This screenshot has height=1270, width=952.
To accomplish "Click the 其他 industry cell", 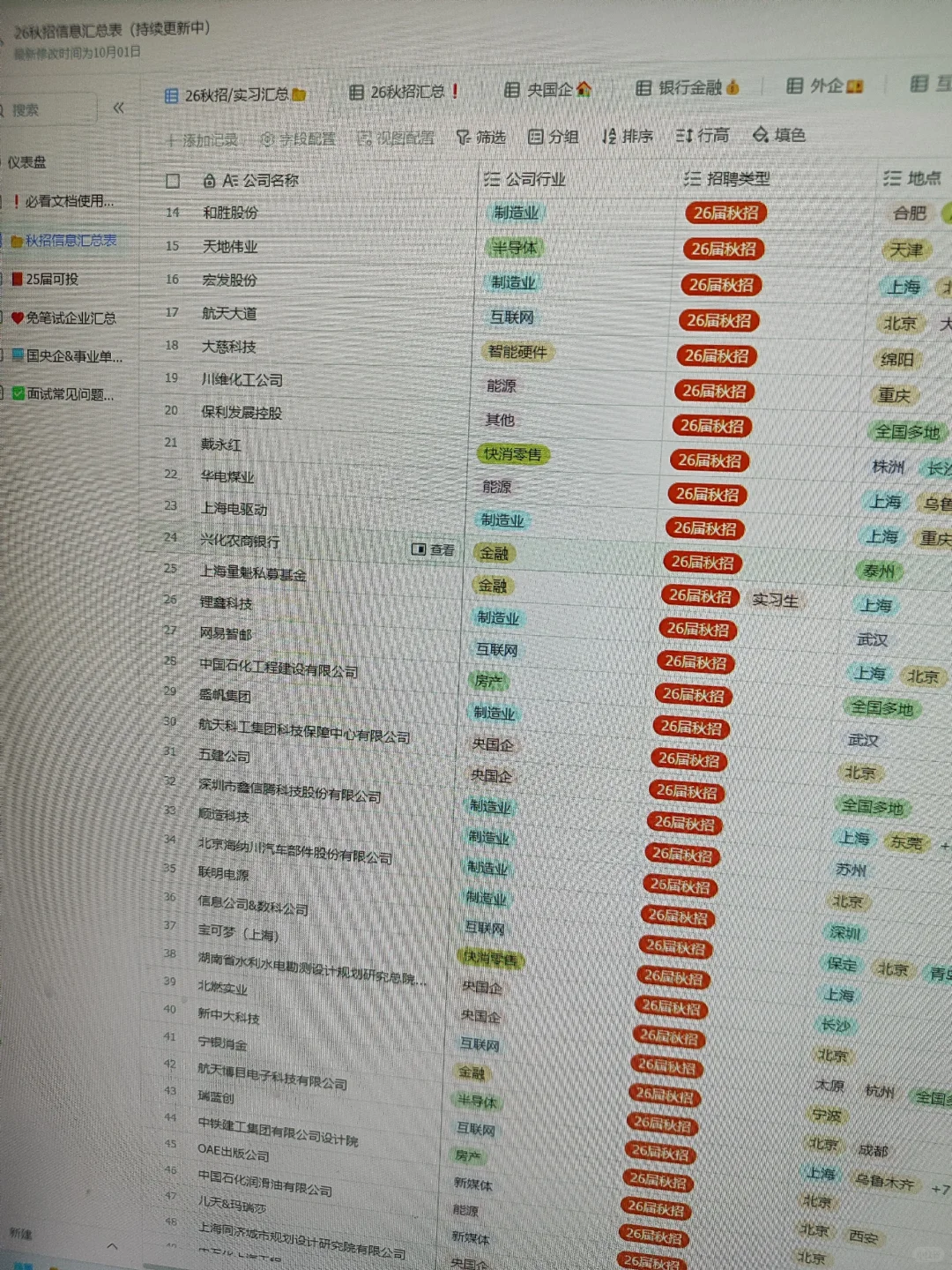I will pos(500,420).
